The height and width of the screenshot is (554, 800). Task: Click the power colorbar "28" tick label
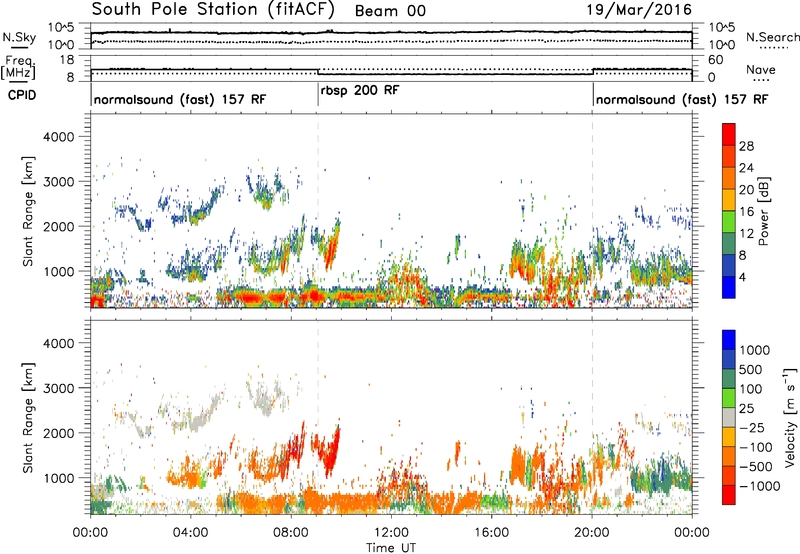[x=746, y=146]
